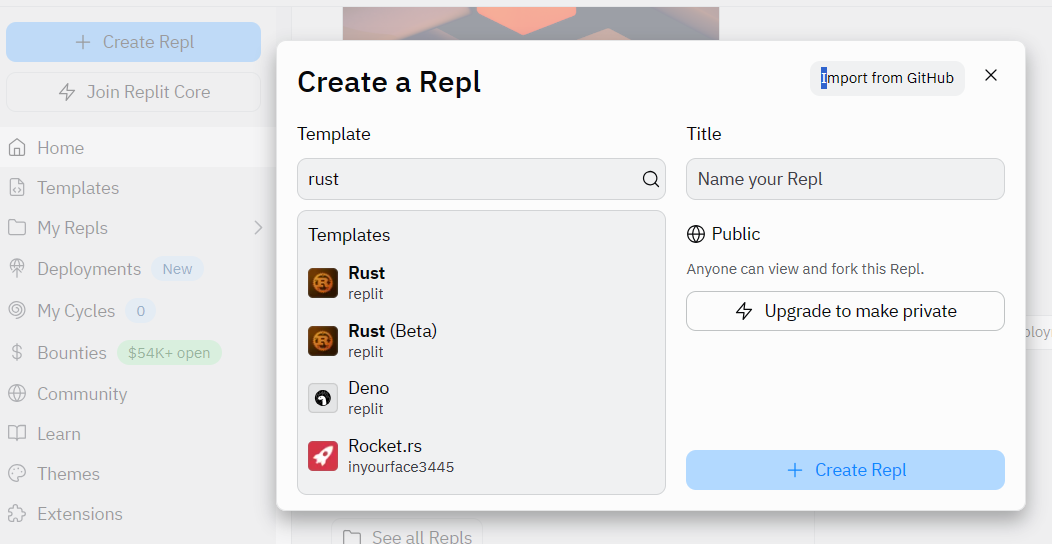Click the blue Create Repl dialog button
This screenshot has height=544, width=1052.
(x=845, y=470)
